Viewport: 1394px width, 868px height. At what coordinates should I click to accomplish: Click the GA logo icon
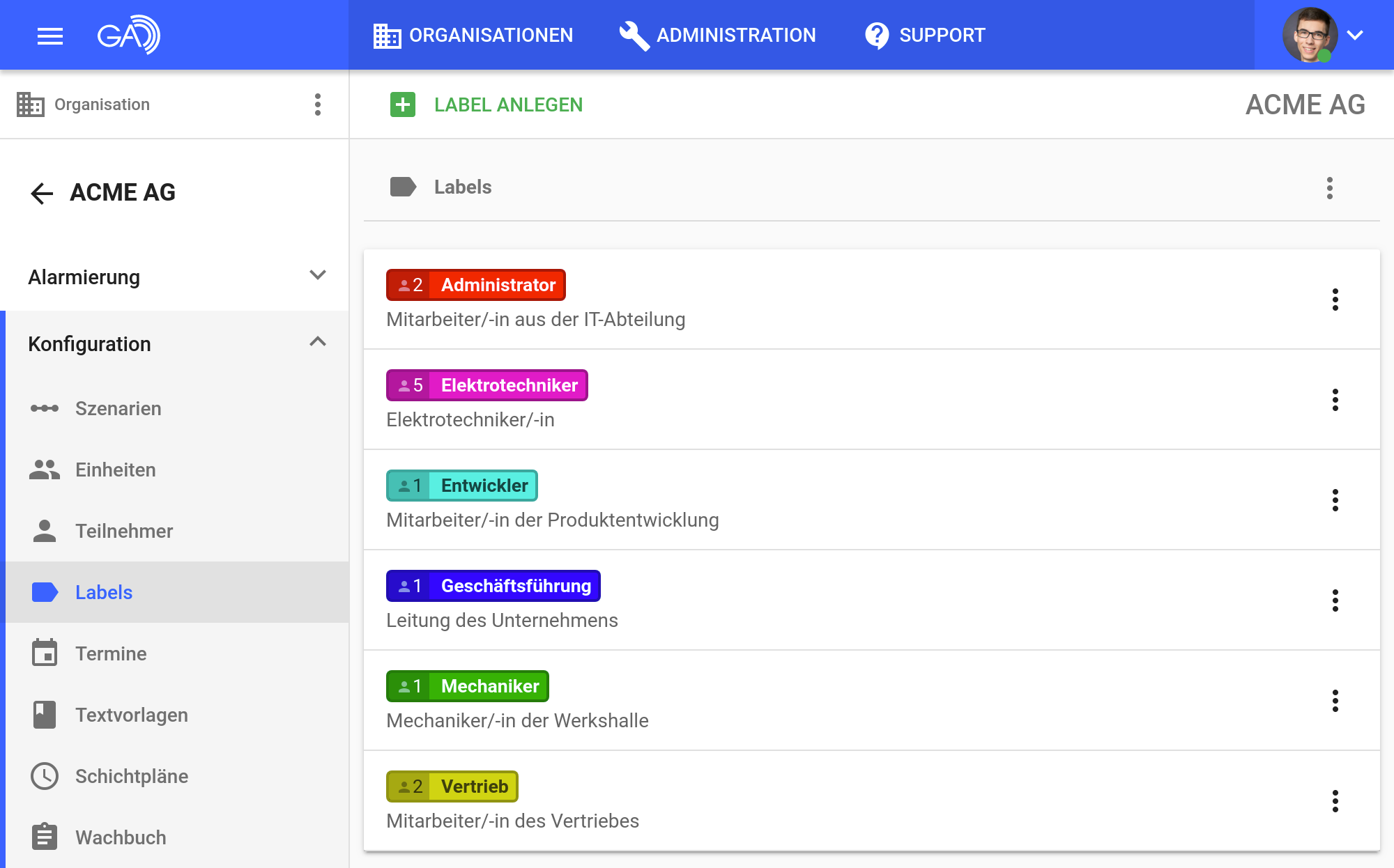pos(128,35)
